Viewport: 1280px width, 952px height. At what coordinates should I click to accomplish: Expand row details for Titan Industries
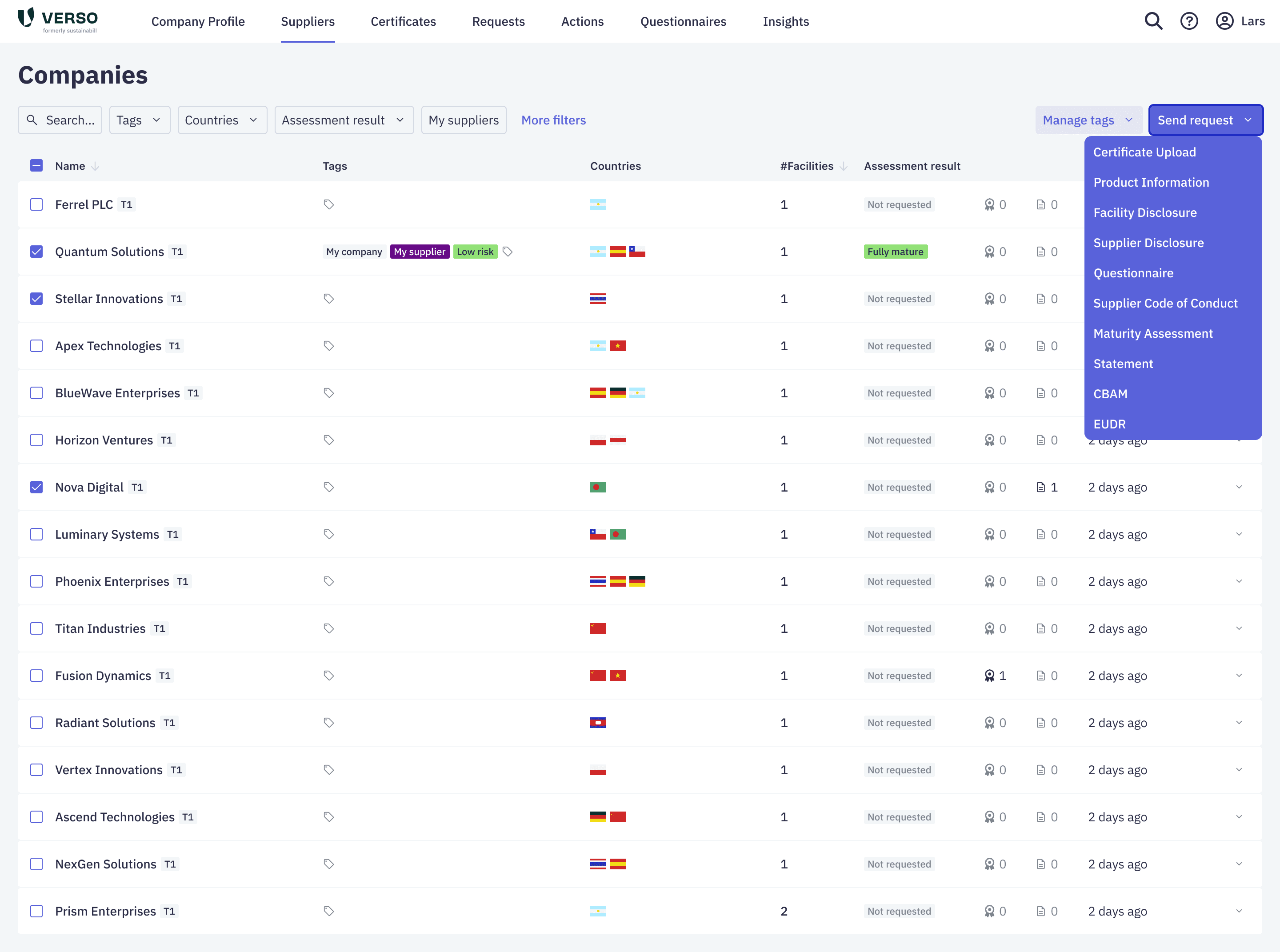1239,628
